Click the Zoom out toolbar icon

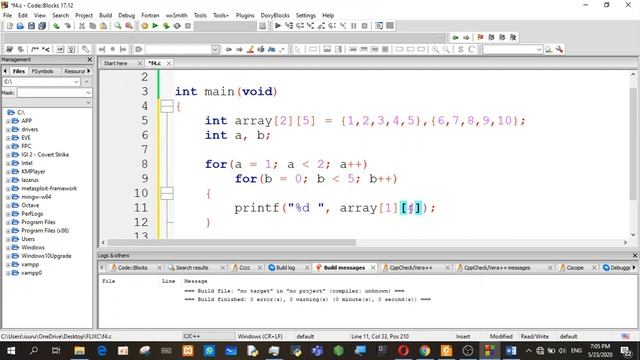(x=447, y=49)
